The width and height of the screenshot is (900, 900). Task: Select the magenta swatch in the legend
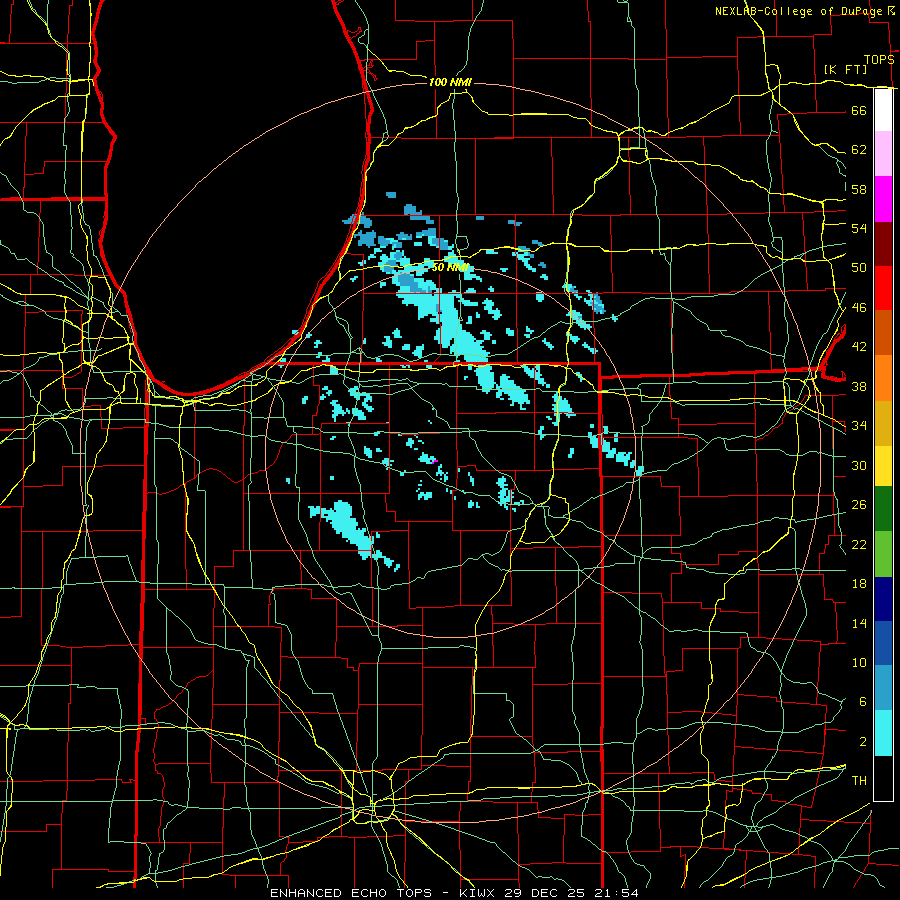point(883,198)
